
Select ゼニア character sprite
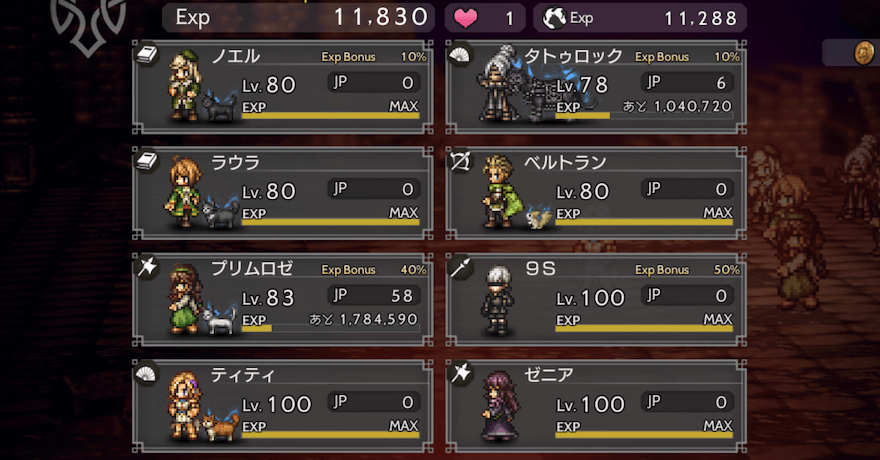[x=499, y=406]
